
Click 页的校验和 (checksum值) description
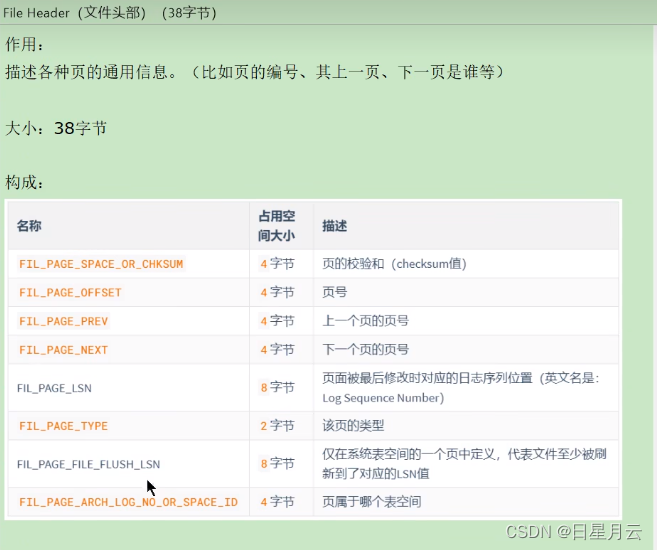coord(394,264)
